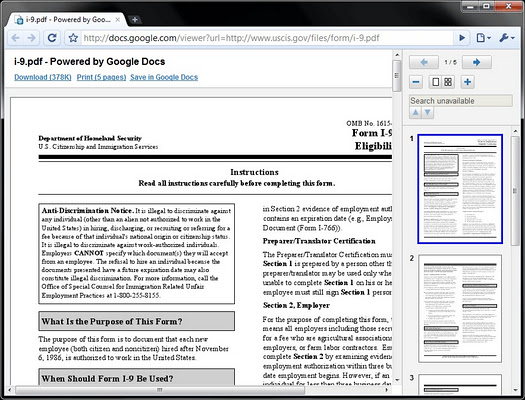Click the horizontal scrollbar left arrow
The image size is (525, 400).
(10, 390)
